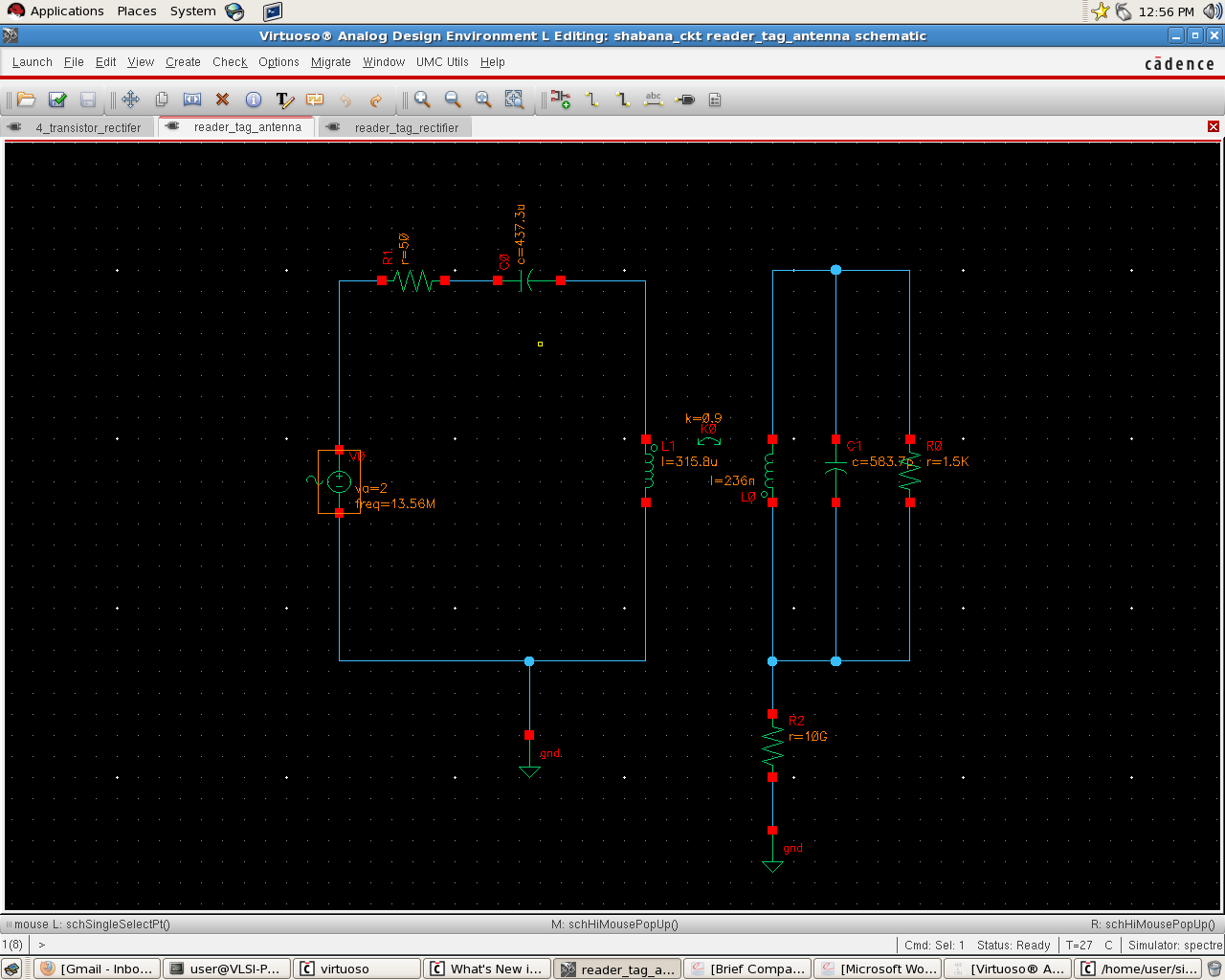Select the Move tool icon
This screenshot has width=1225, height=980.
[131, 100]
